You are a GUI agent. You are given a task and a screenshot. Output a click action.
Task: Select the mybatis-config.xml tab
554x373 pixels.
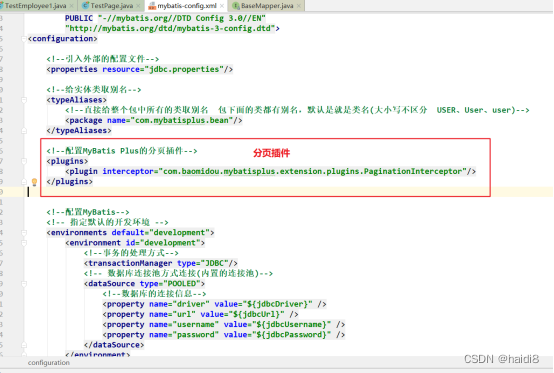(187, 6)
